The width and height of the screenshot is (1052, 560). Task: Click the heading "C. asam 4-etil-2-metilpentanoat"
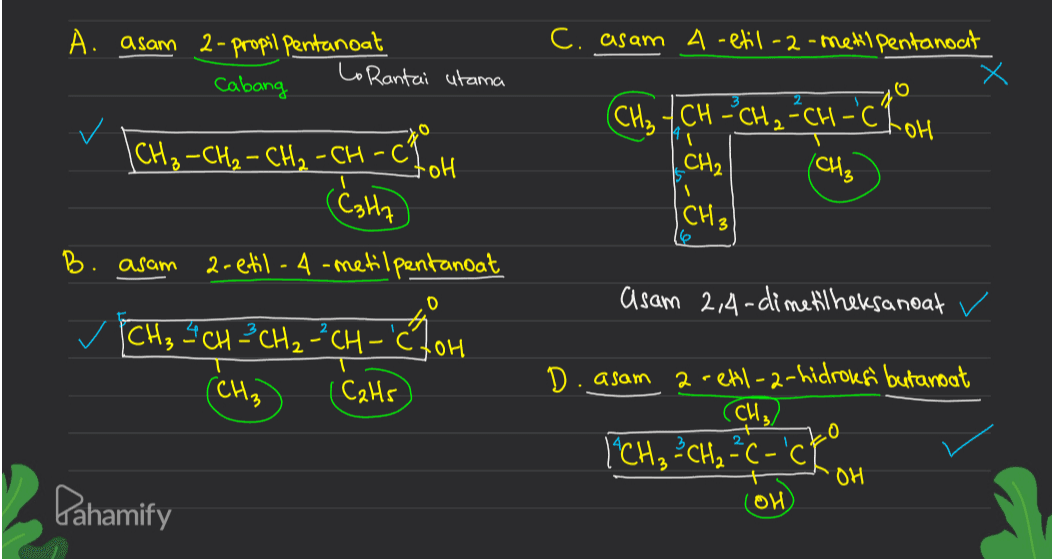[x=771, y=40]
